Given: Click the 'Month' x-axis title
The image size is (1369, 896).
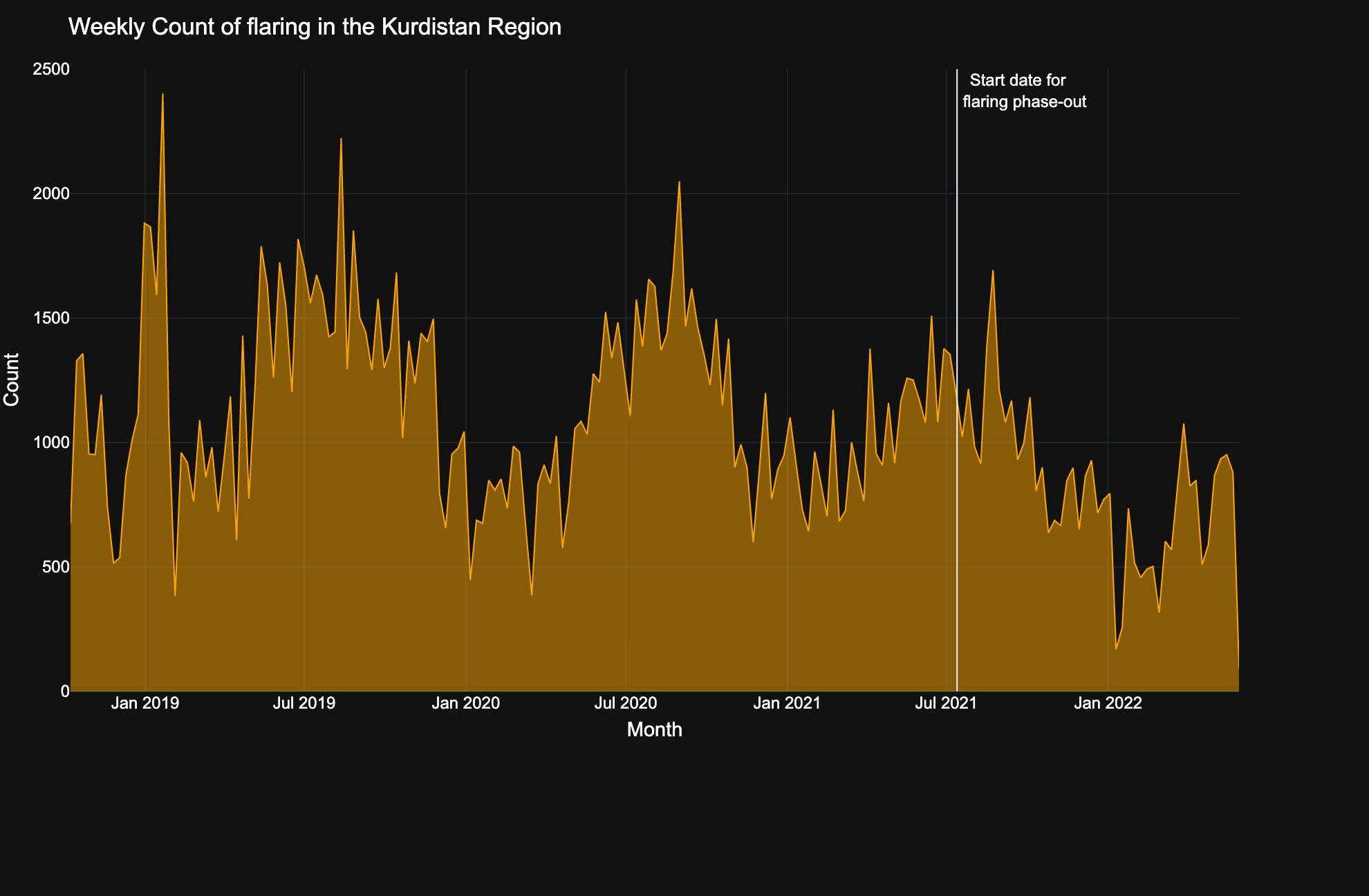Looking at the screenshot, I should pyautogui.click(x=654, y=729).
